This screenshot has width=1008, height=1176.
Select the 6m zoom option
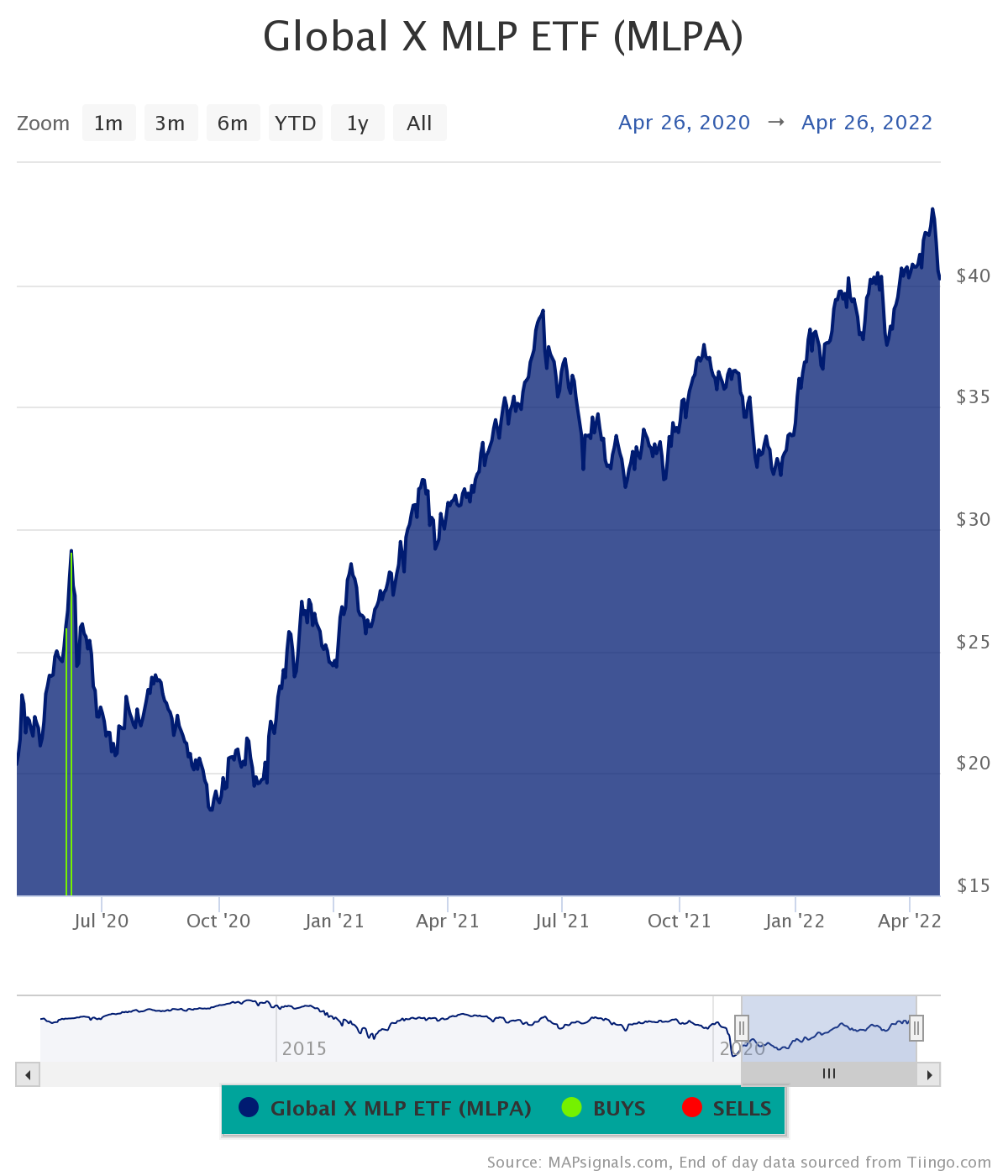pyautogui.click(x=233, y=123)
